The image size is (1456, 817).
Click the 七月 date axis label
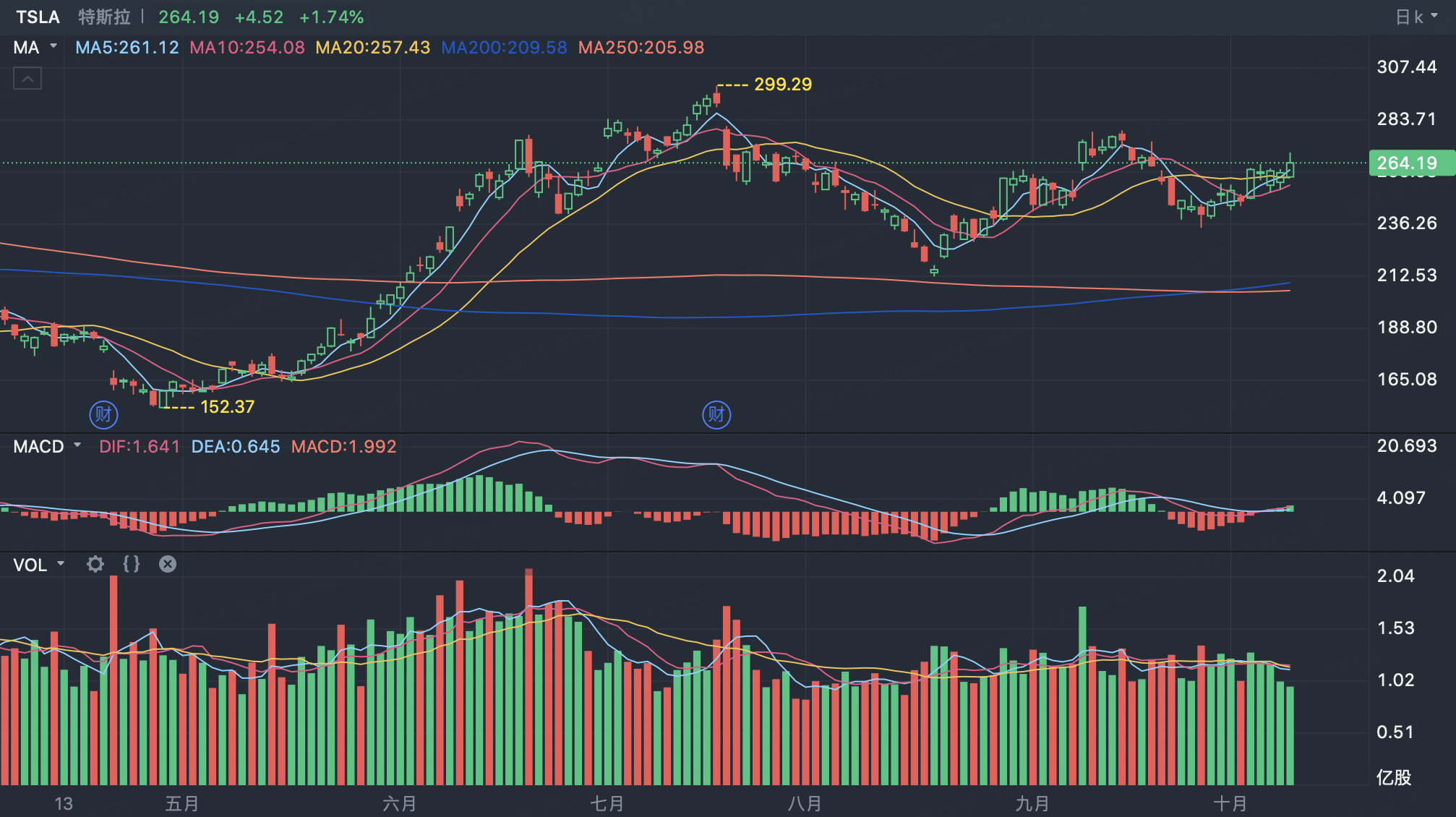point(607,803)
